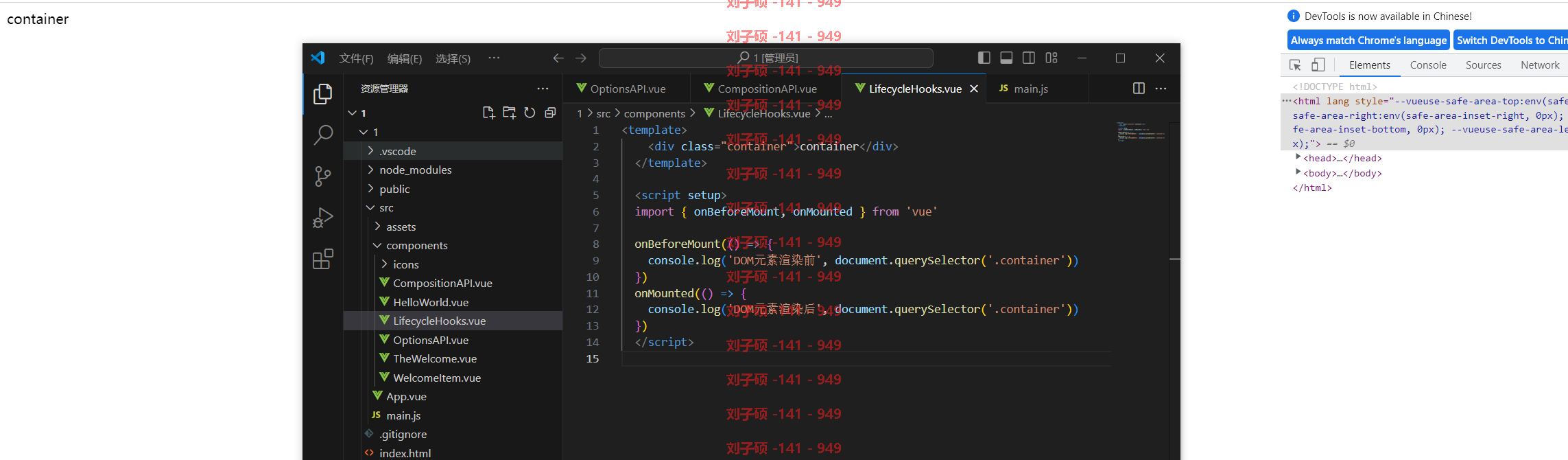Go forward in editor navigation history
Image resolution: width=1568 pixels, height=460 pixels.
[581, 58]
